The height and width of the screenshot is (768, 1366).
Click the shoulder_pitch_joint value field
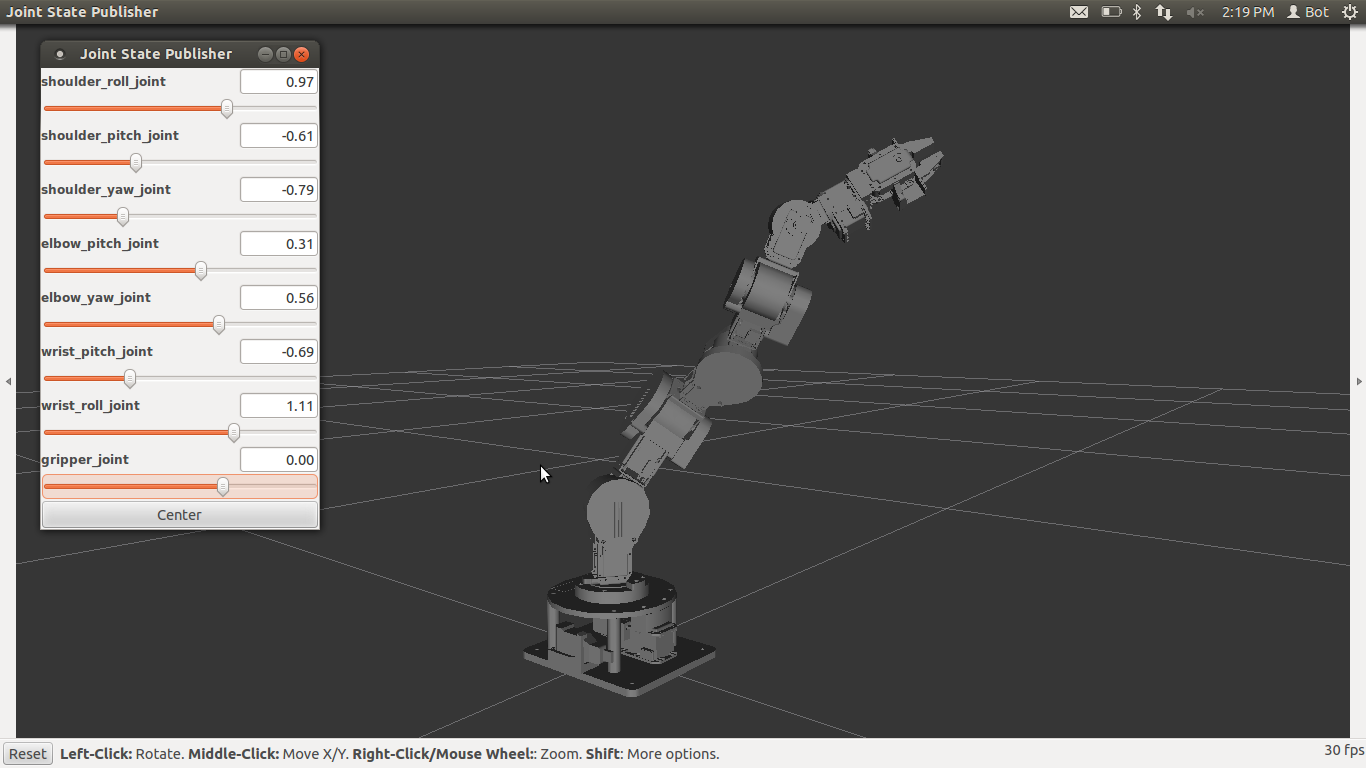(x=279, y=136)
